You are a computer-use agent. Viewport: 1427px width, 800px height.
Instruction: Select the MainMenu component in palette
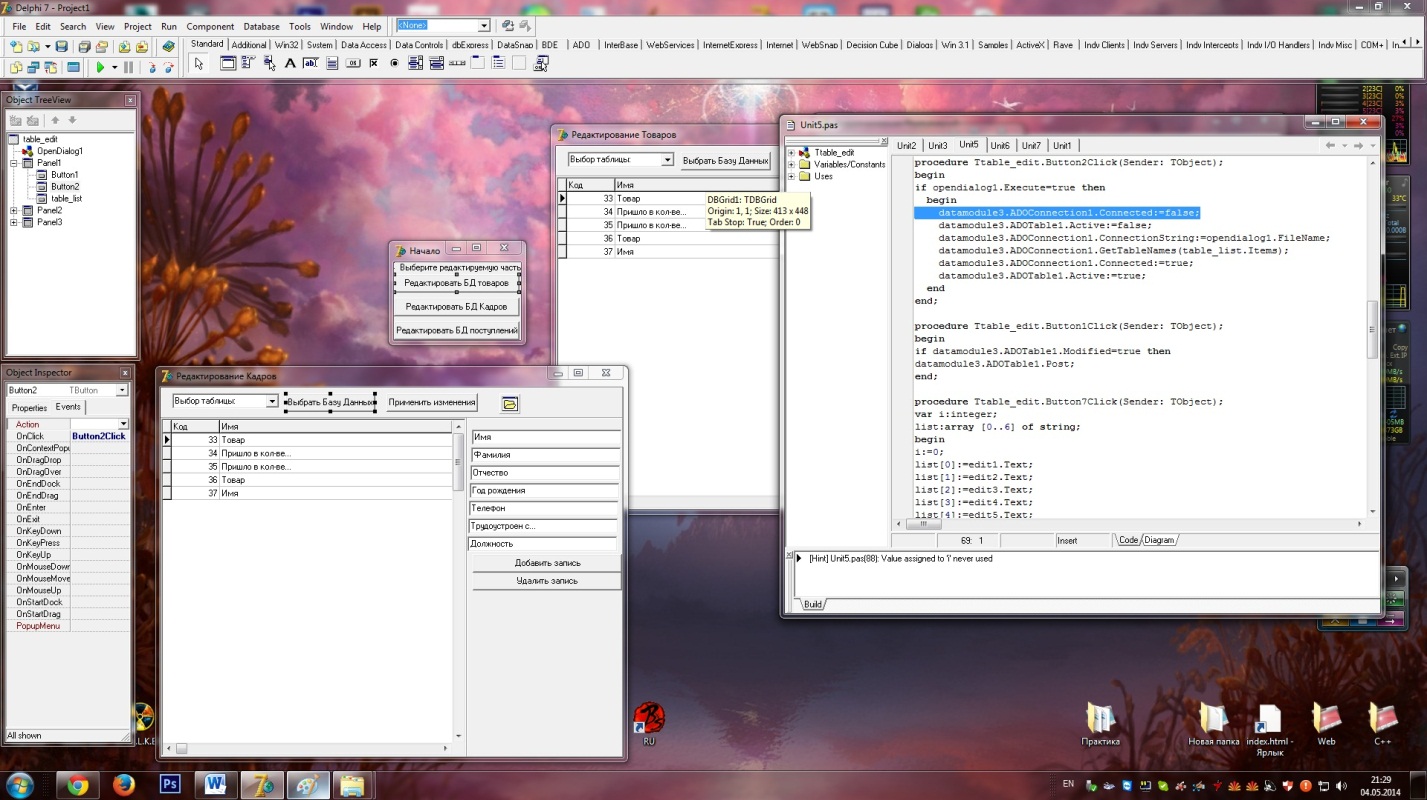tap(248, 63)
